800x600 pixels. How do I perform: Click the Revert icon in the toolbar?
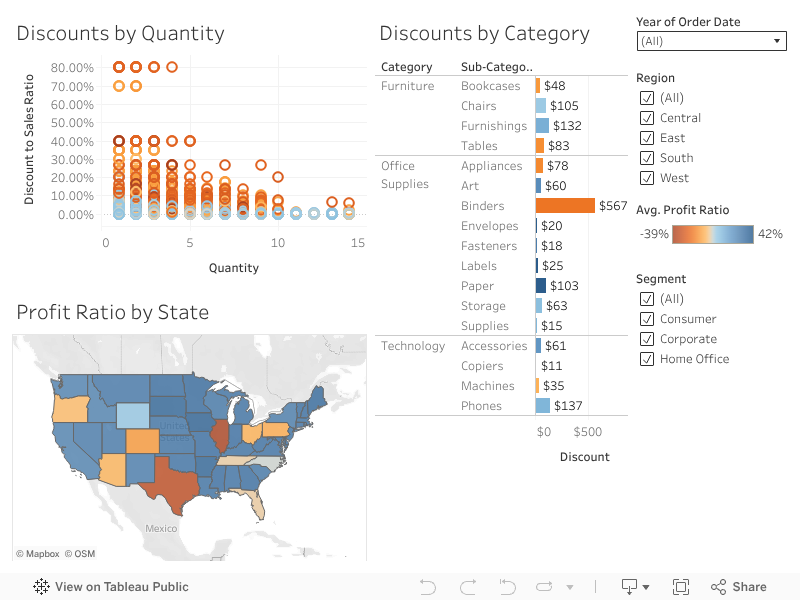[x=507, y=587]
